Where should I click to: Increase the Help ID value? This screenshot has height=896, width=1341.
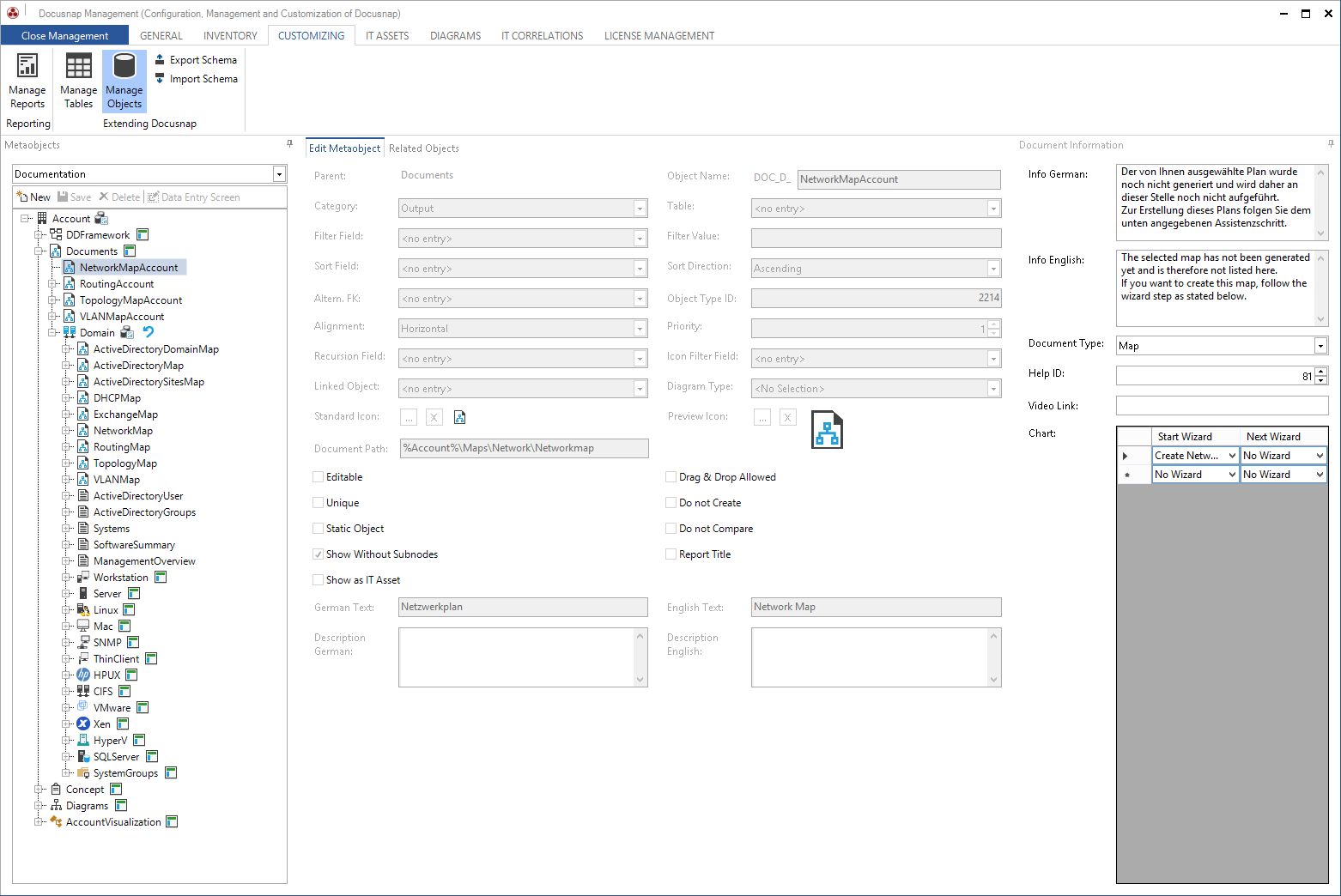pyautogui.click(x=1321, y=371)
